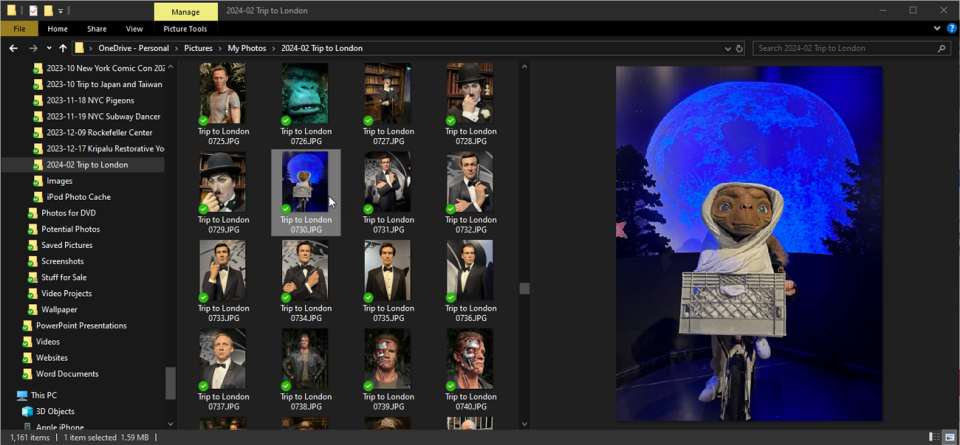This screenshot has height=445, width=960.
Task: Select the Screenshots folder in sidebar
Action: tap(62, 261)
